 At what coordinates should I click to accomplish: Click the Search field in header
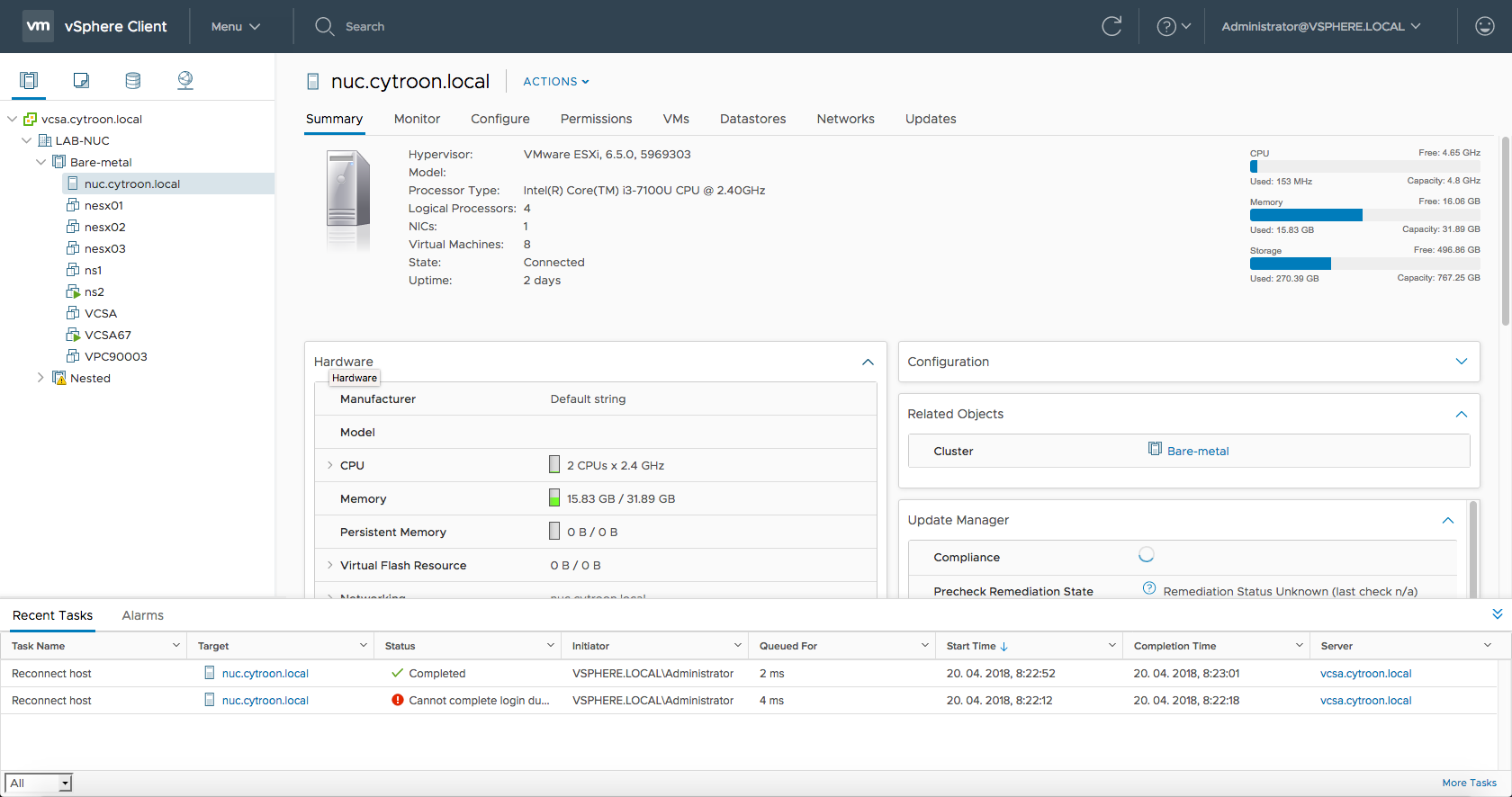pyautogui.click(x=364, y=26)
